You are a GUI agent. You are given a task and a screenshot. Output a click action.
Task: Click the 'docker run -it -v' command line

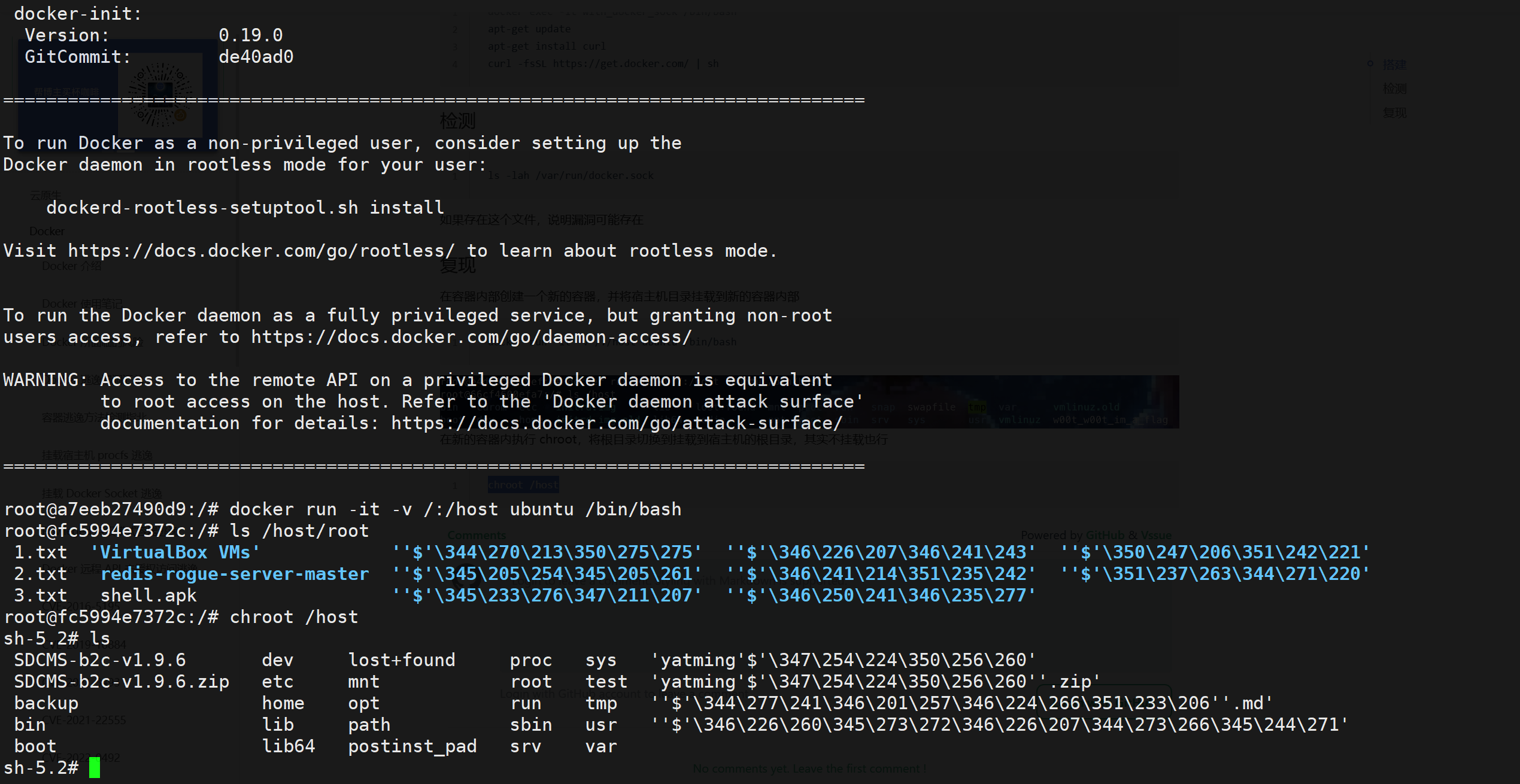(455, 509)
